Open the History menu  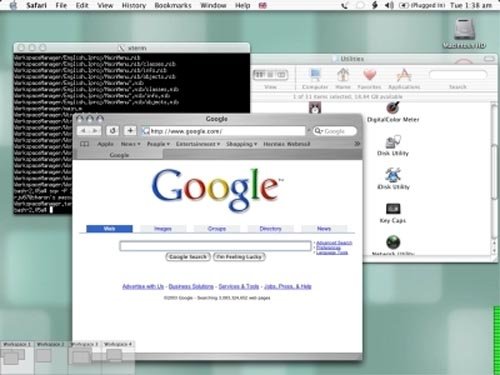click(x=134, y=5)
